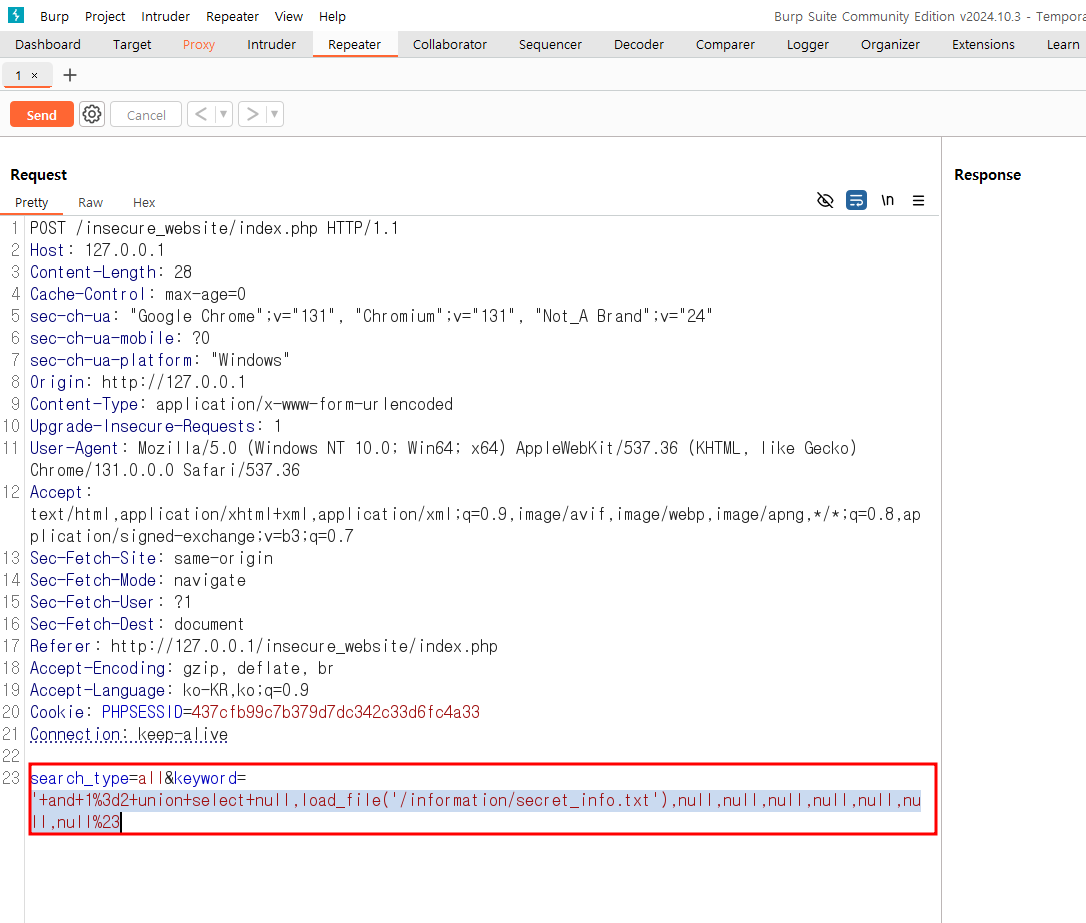
Task: Open the Help menu
Action: [332, 16]
